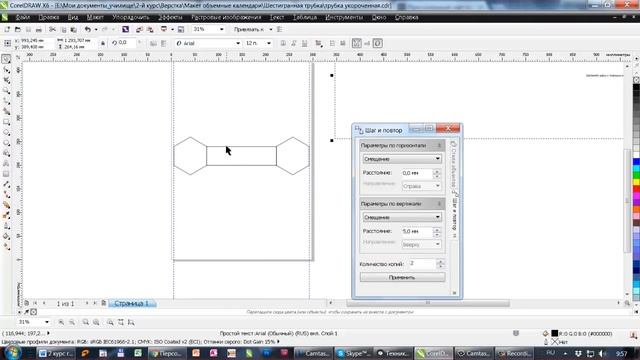640x360 pixels.
Task: Click horizontal Расстояние 0,0 мм field
Action: tap(417, 173)
